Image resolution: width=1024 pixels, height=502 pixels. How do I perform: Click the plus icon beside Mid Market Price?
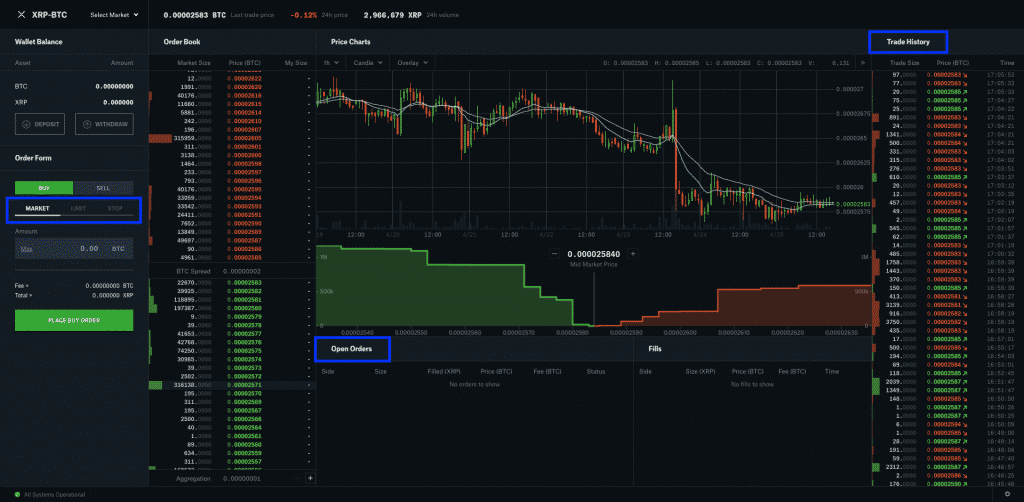click(x=632, y=254)
